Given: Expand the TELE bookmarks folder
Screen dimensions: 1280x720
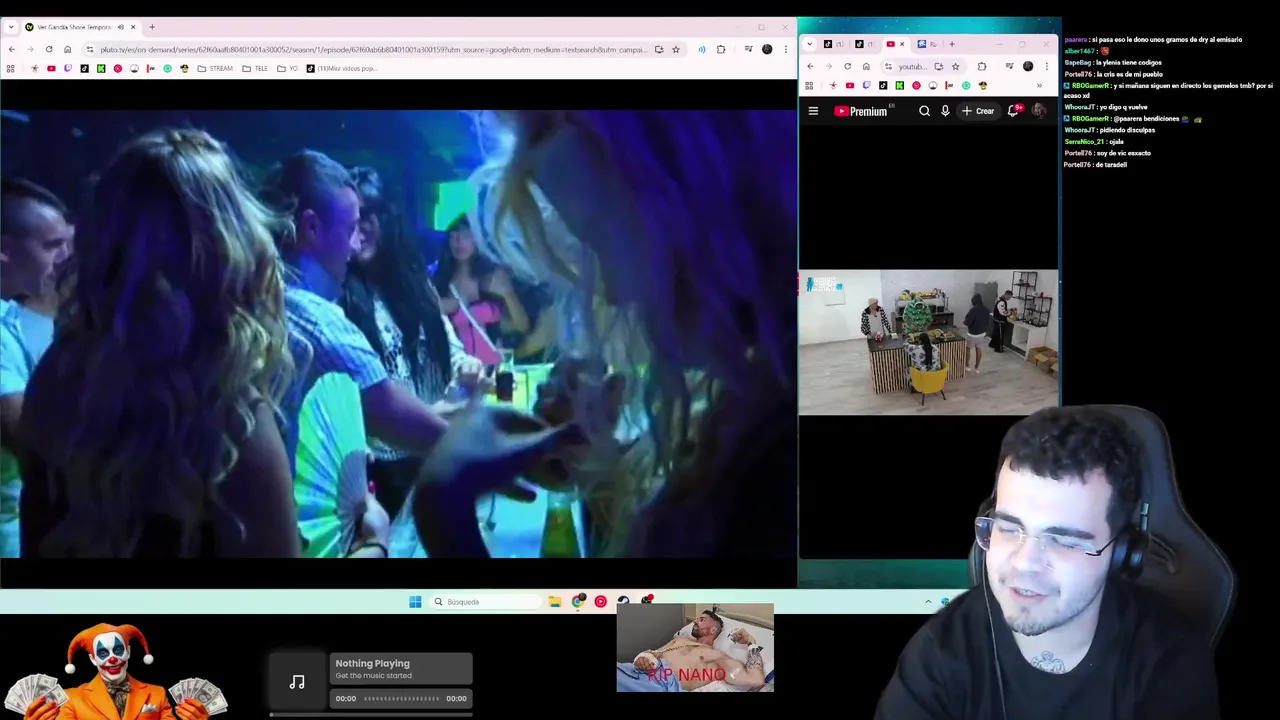Looking at the screenshot, I should coord(255,68).
